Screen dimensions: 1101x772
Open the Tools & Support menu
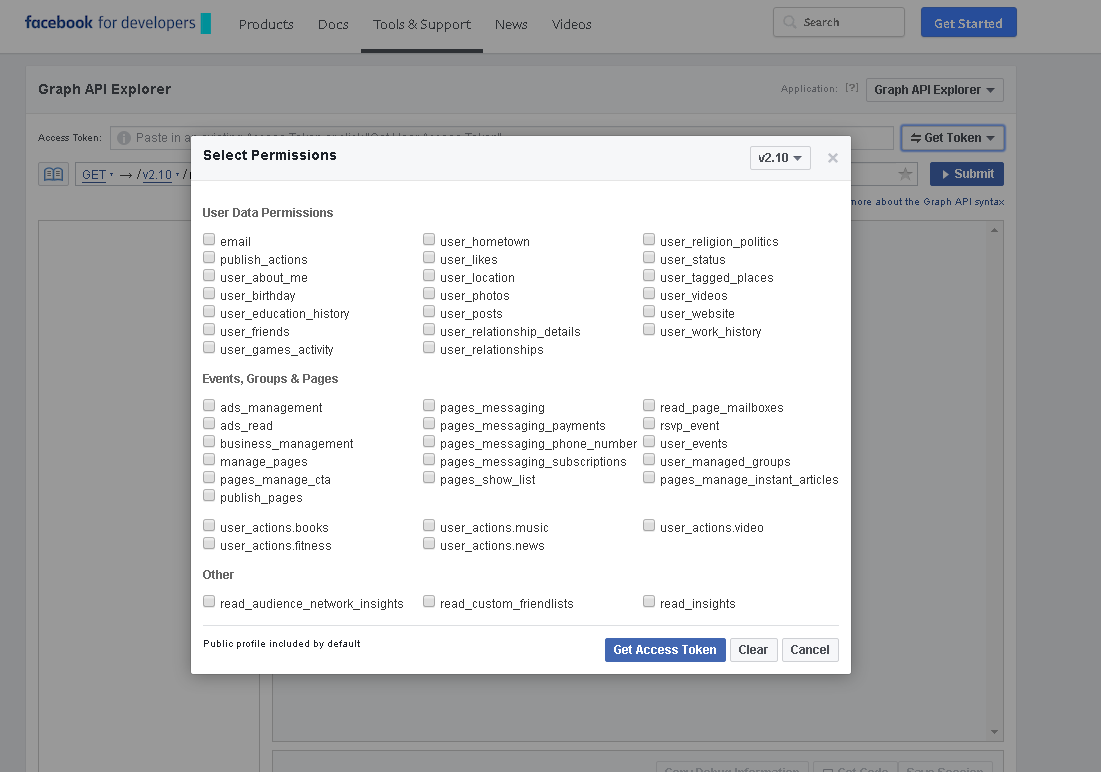(x=421, y=24)
